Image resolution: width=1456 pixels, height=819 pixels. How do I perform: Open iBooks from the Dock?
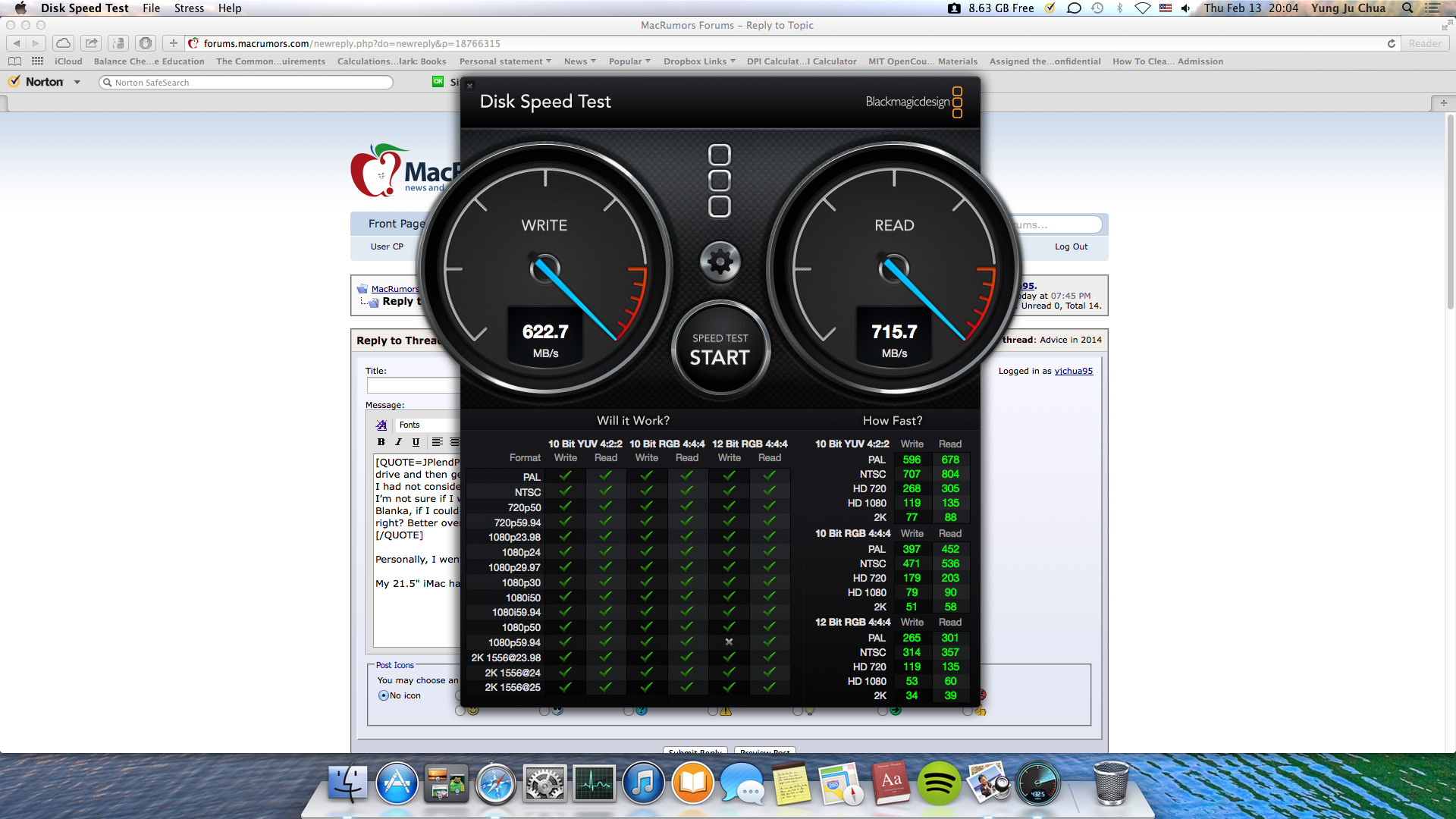coord(693,783)
